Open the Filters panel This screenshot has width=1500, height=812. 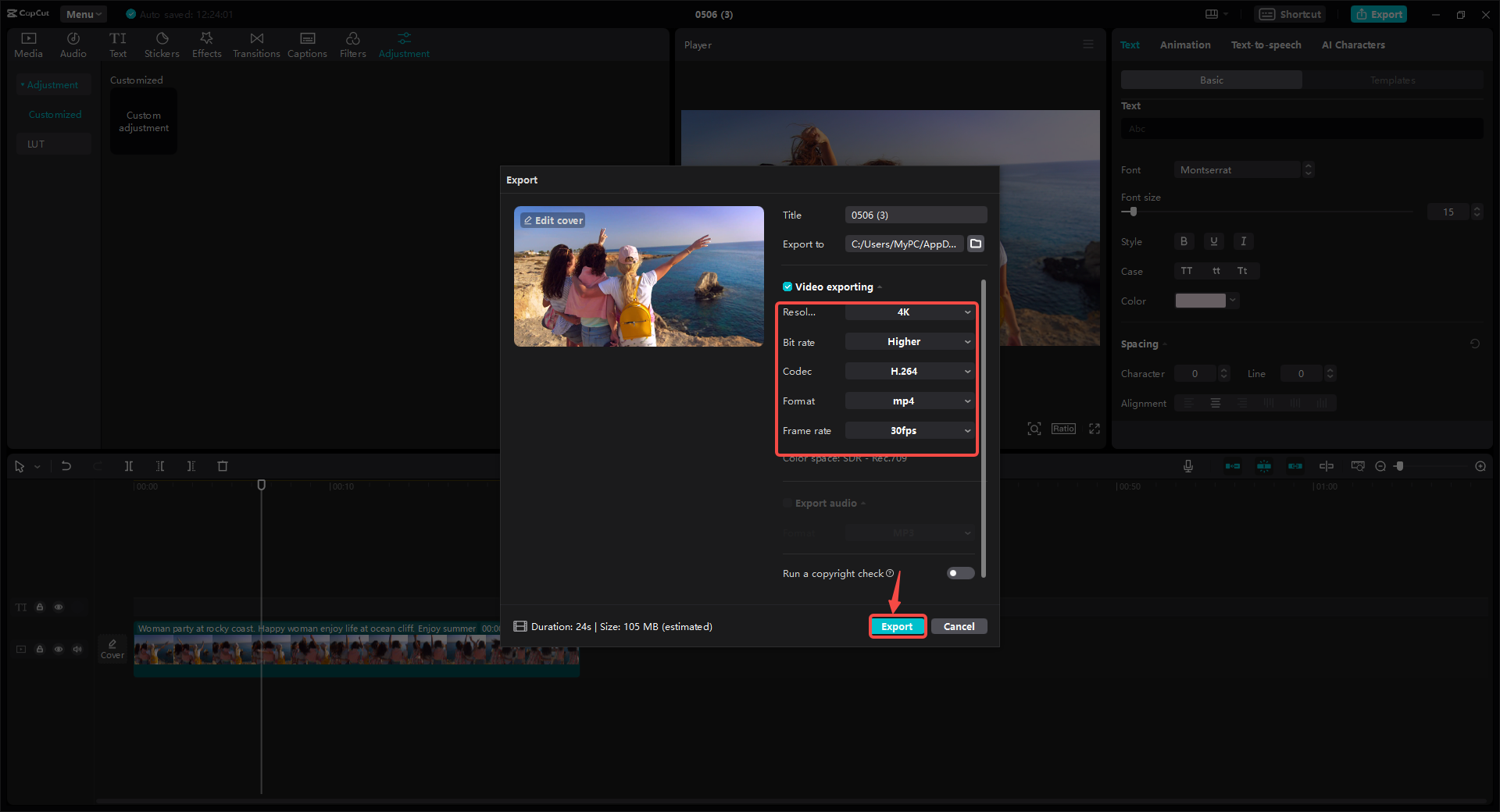[352, 43]
